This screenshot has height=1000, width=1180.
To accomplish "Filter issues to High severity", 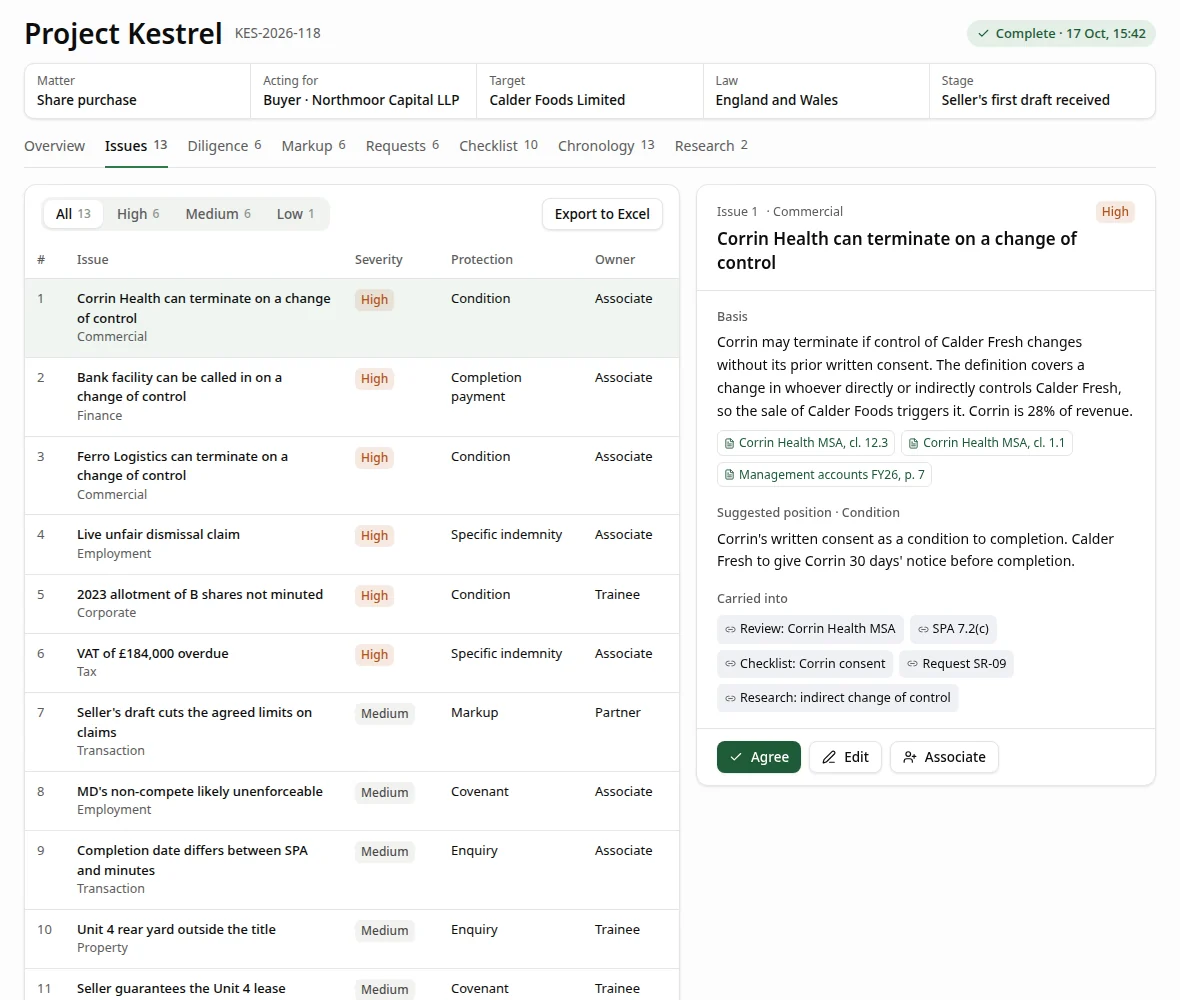I will pos(138,214).
